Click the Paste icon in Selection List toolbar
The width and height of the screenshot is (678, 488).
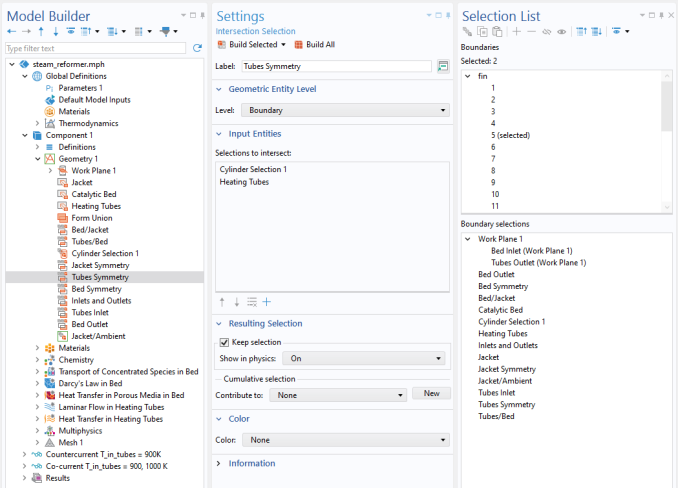(497, 32)
